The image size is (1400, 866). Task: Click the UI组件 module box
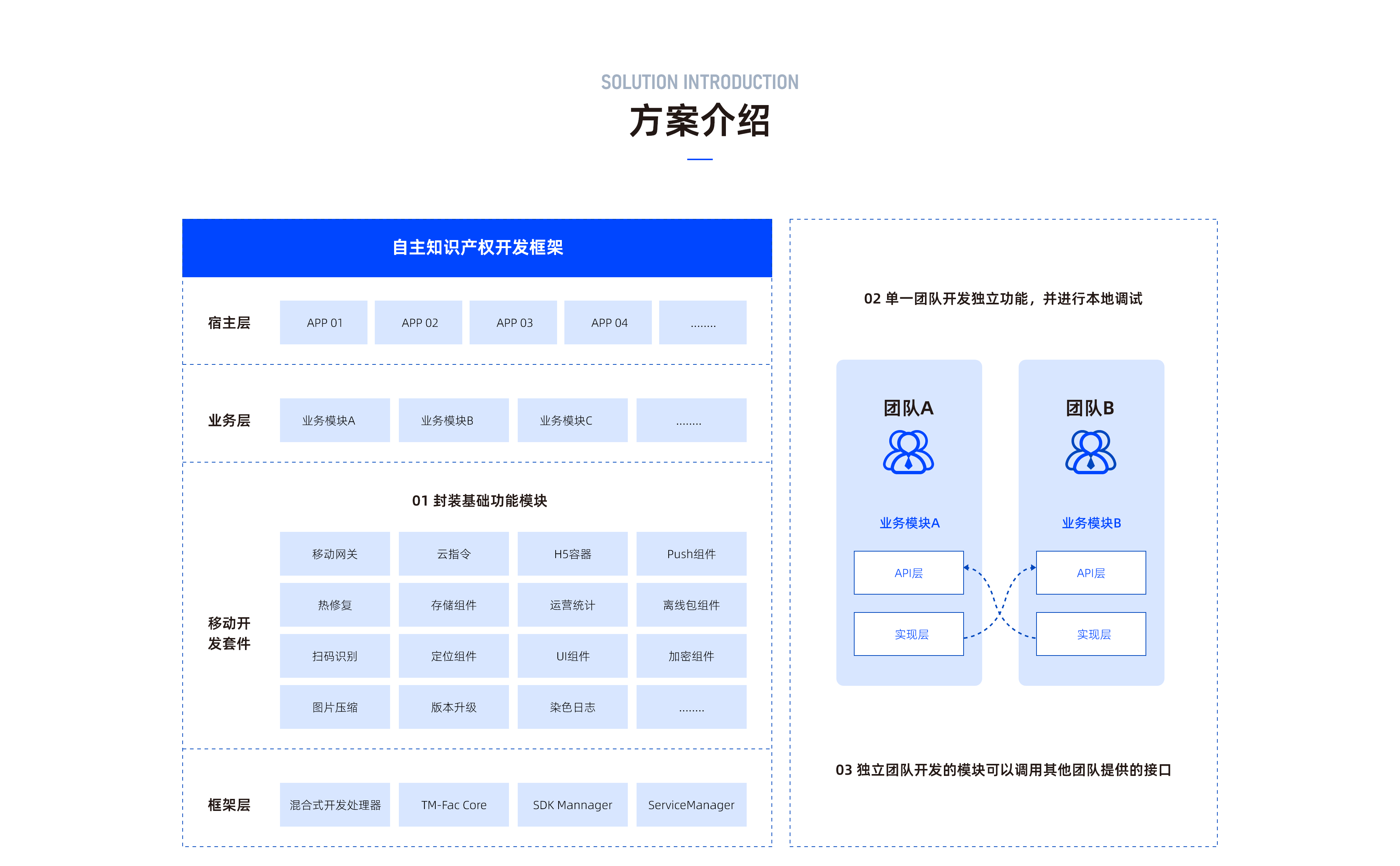pos(572,656)
